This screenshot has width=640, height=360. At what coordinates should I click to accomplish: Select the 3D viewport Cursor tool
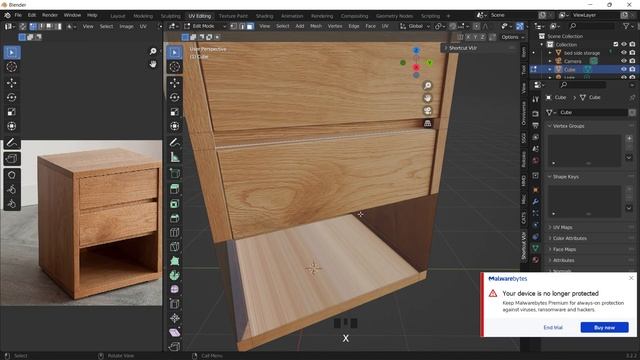[175, 67]
